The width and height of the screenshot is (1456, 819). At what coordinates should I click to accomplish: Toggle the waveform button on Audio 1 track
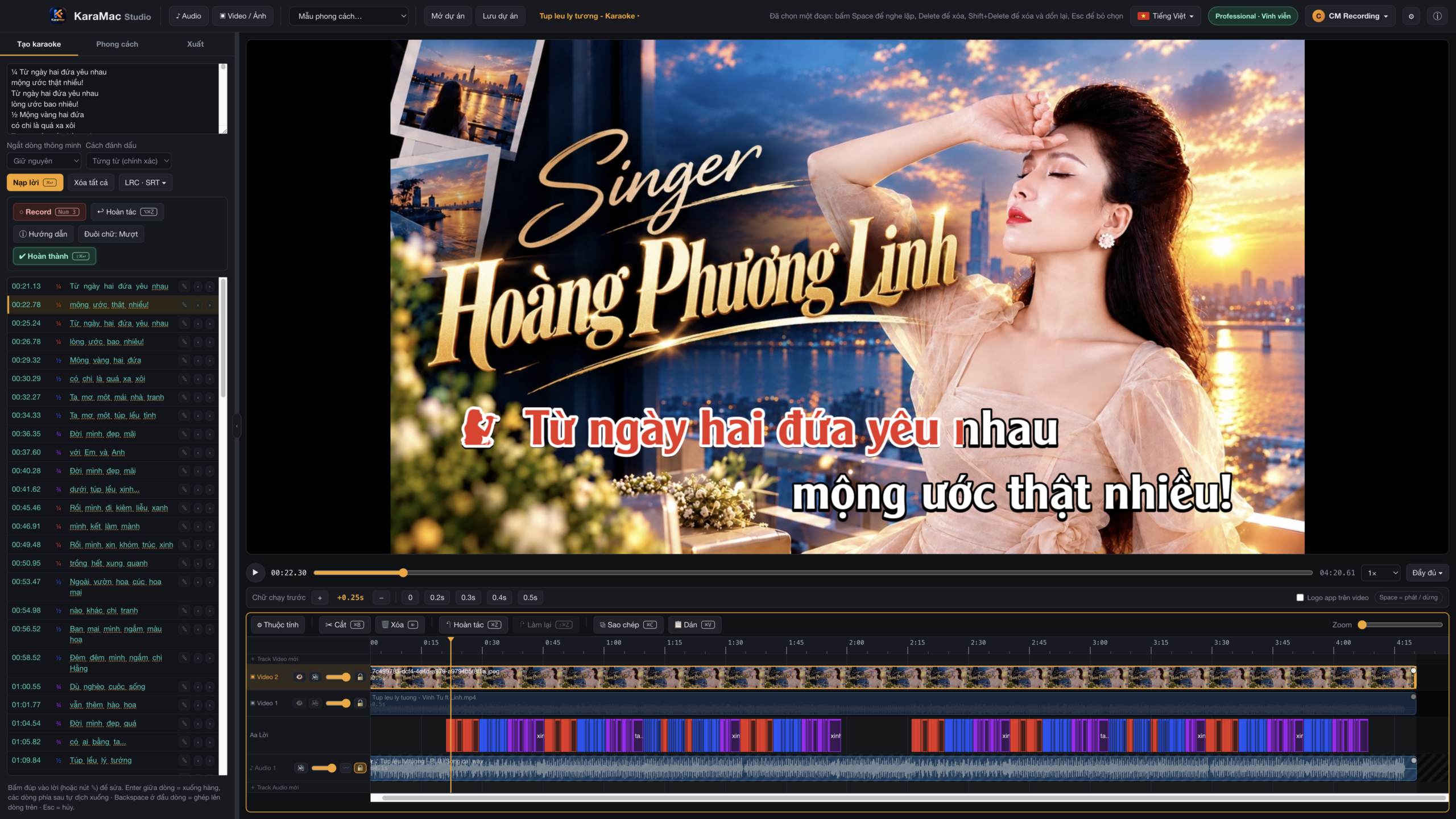[x=345, y=768]
